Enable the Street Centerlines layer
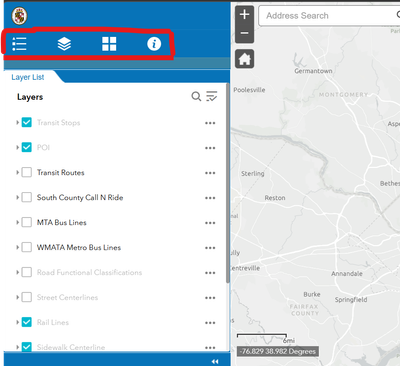The width and height of the screenshot is (400, 366). pos(27,297)
